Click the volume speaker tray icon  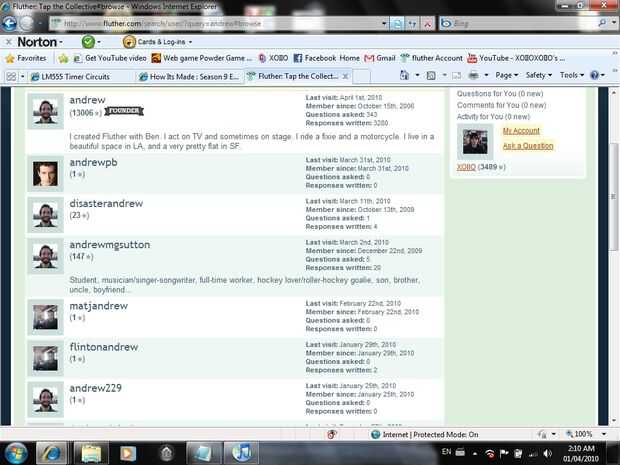tap(548, 454)
